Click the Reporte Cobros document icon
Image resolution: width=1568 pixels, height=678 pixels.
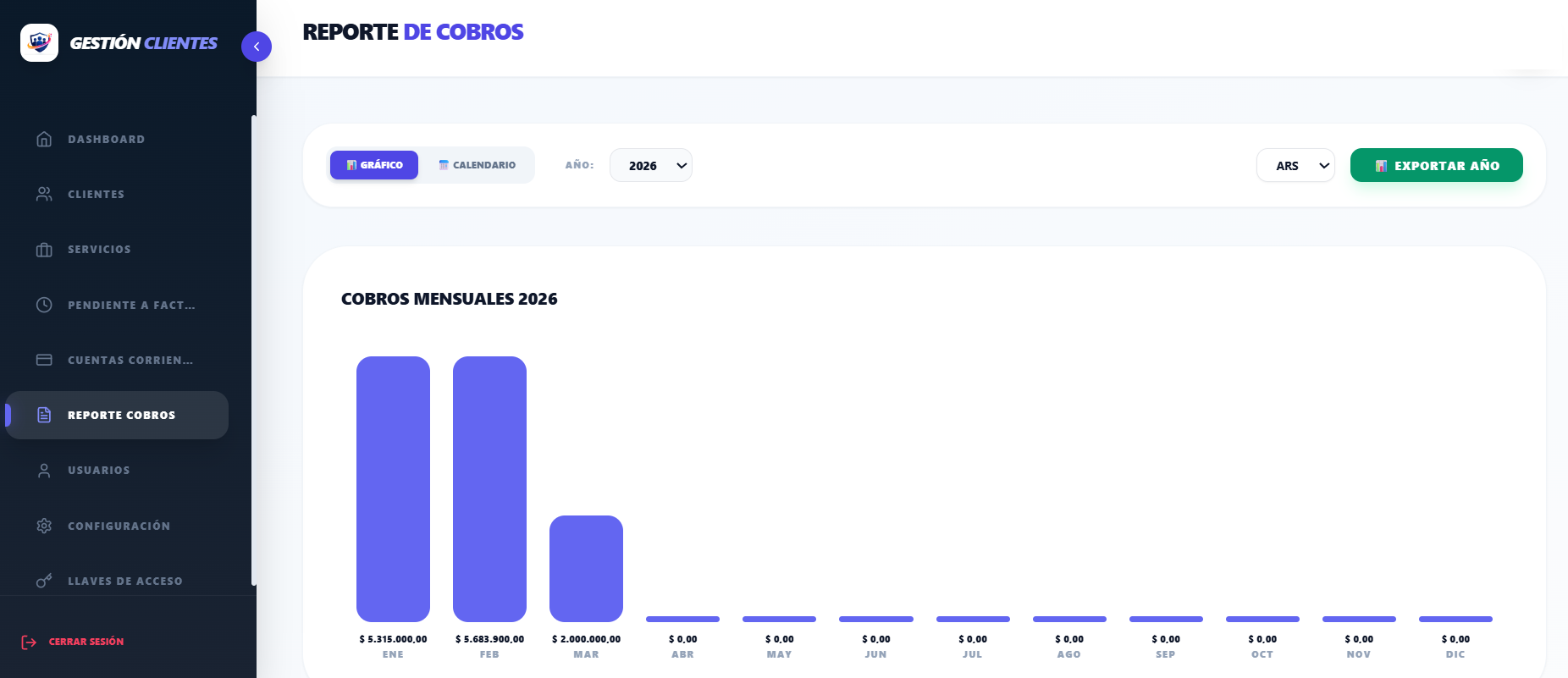point(44,415)
